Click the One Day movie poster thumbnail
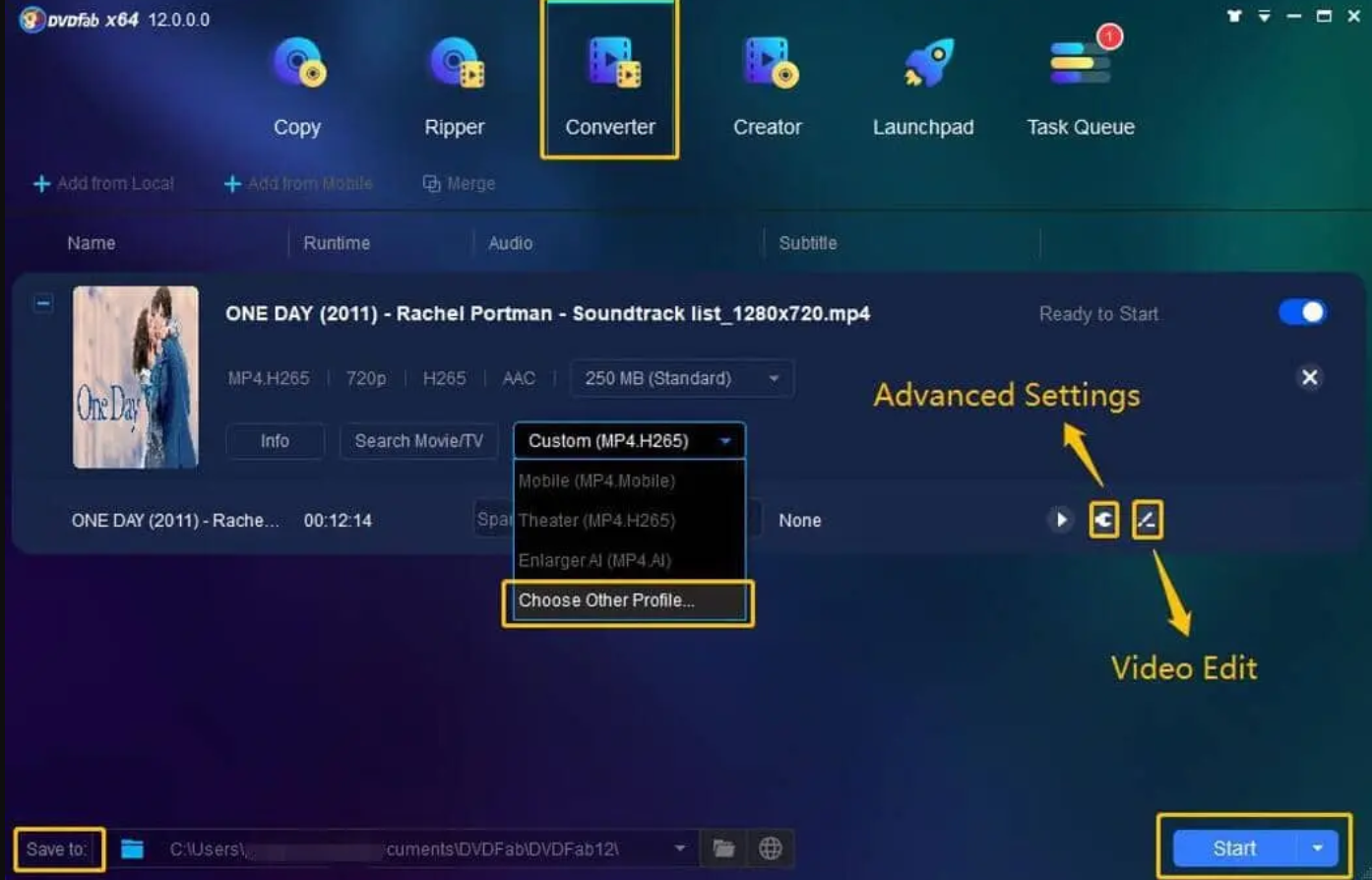1372x880 pixels. (136, 377)
